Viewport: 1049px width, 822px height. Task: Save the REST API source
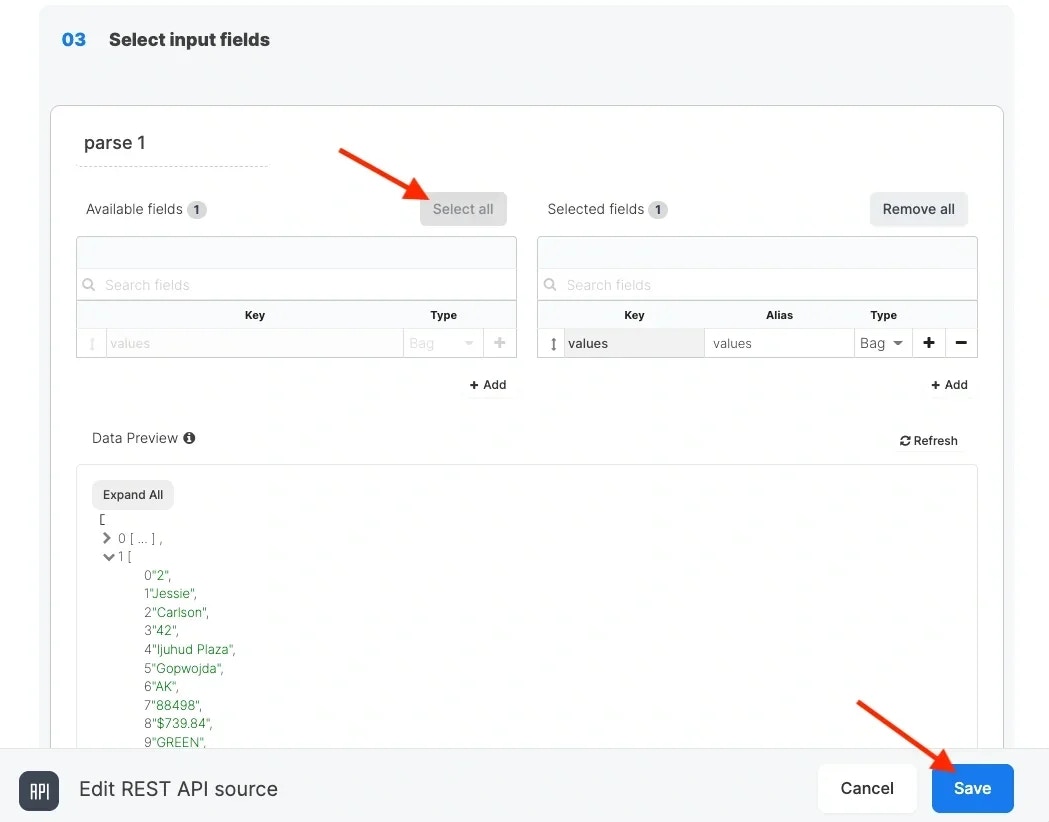(x=973, y=789)
